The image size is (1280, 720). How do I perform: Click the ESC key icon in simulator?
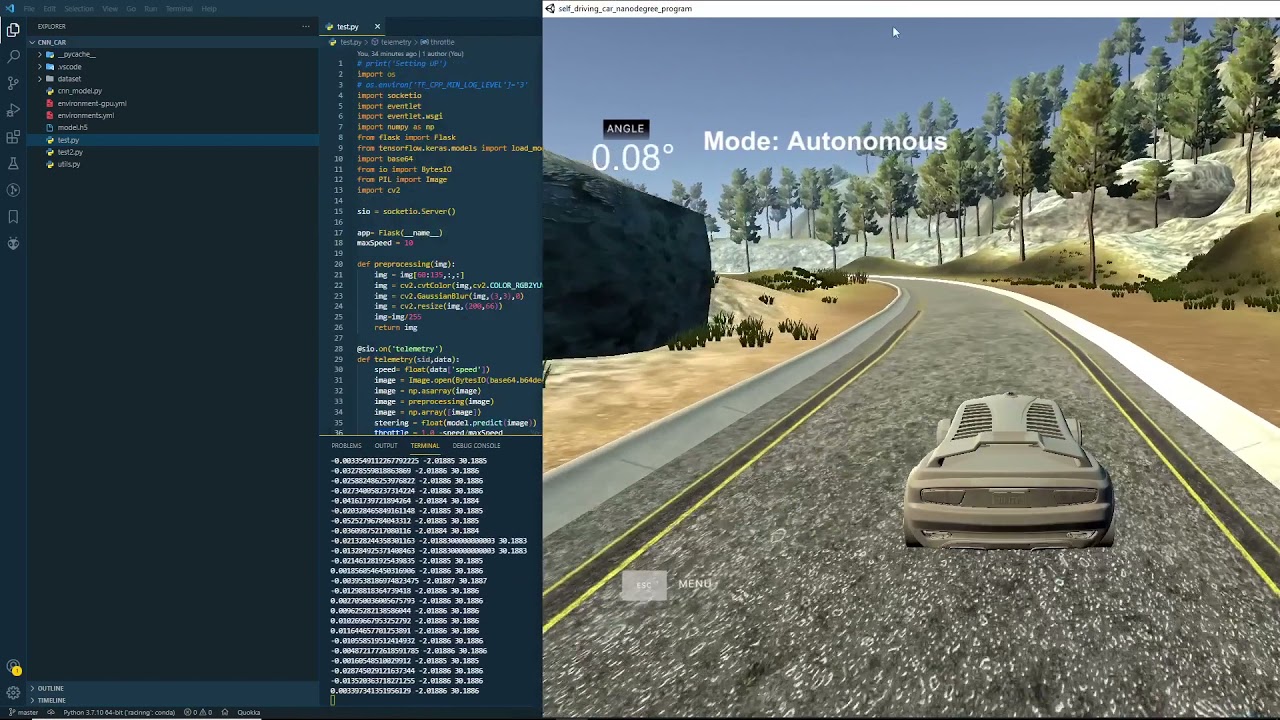point(644,586)
